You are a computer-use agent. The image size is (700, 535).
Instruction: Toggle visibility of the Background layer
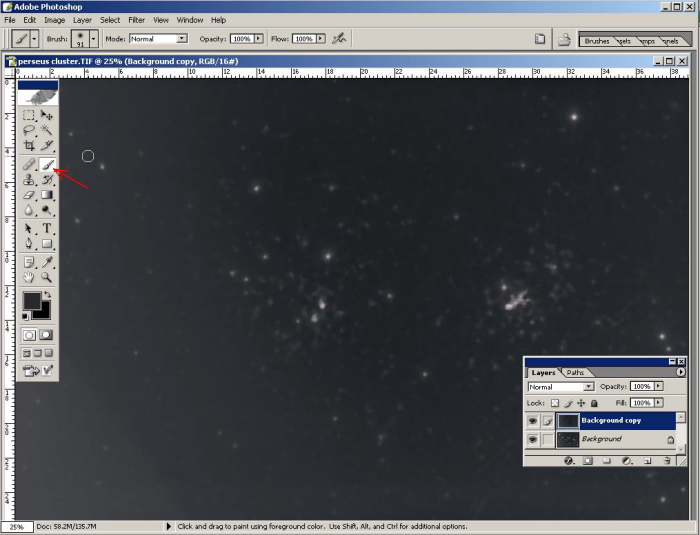533,439
